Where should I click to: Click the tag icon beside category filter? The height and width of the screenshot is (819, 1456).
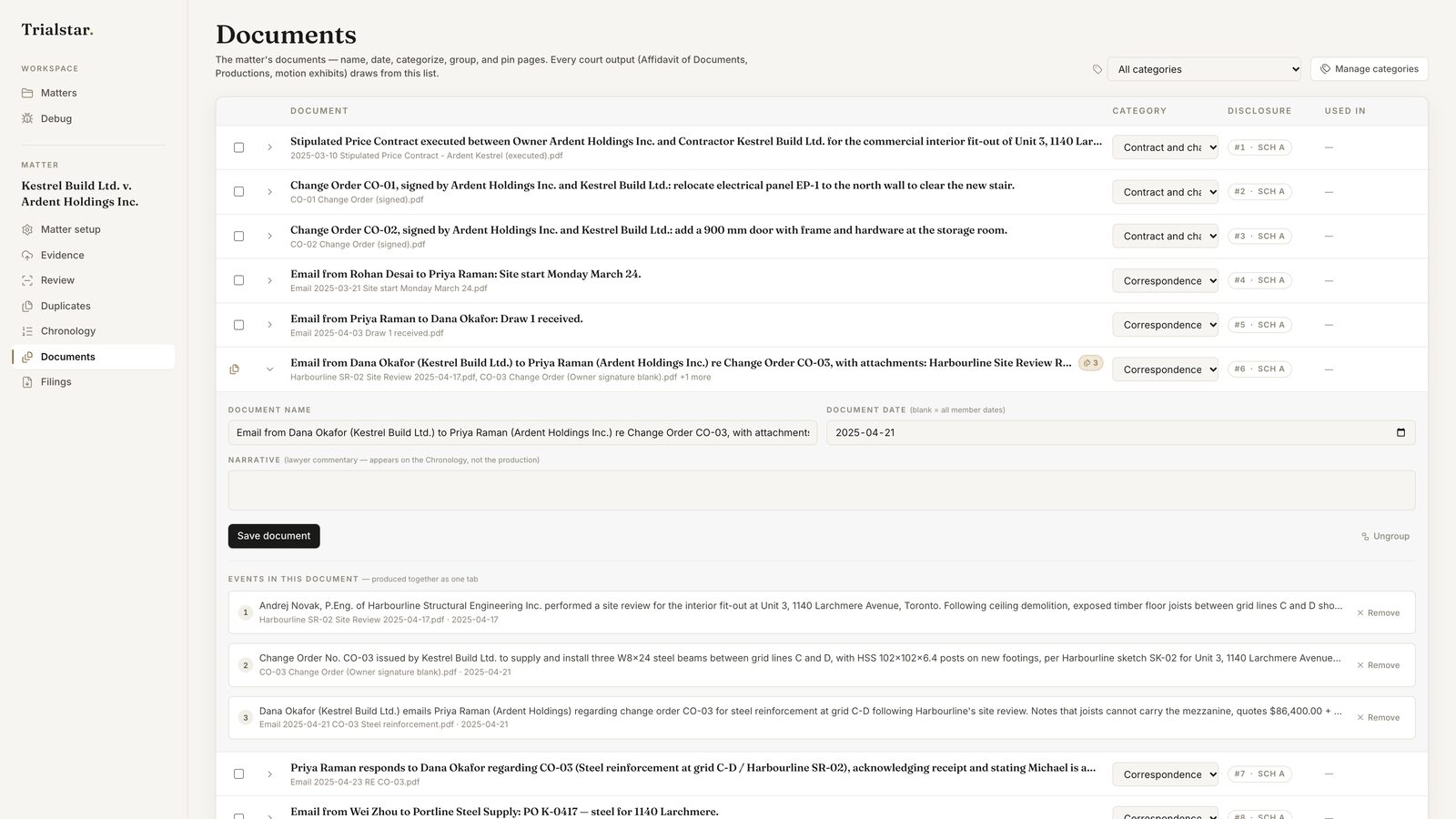(x=1097, y=69)
